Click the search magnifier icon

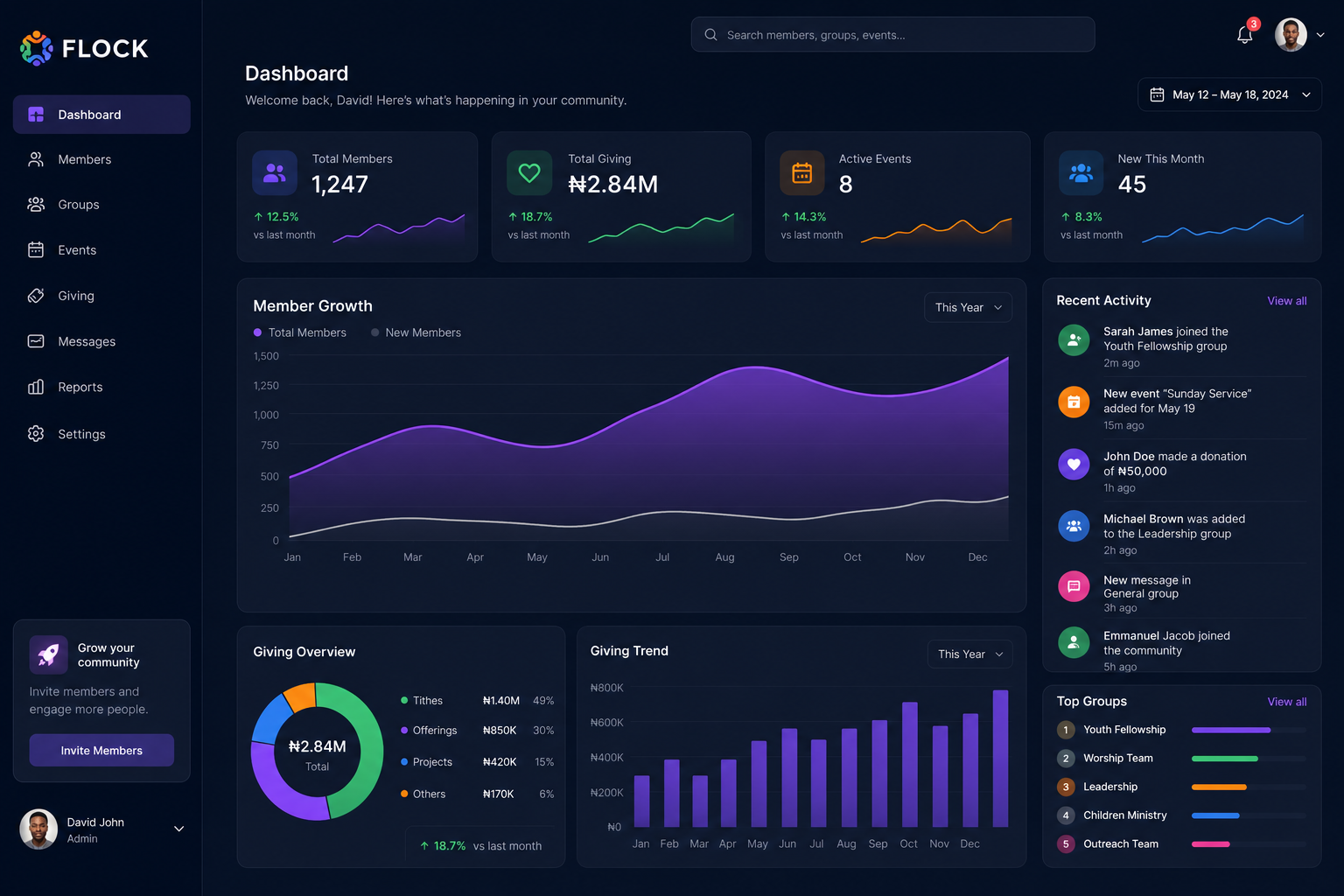click(710, 35)
